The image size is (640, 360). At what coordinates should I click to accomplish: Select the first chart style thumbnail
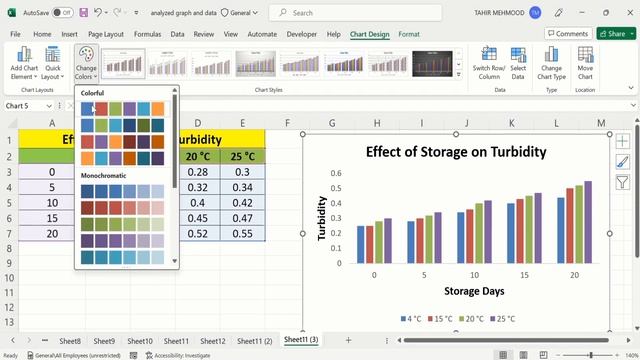tap(123, 63)
